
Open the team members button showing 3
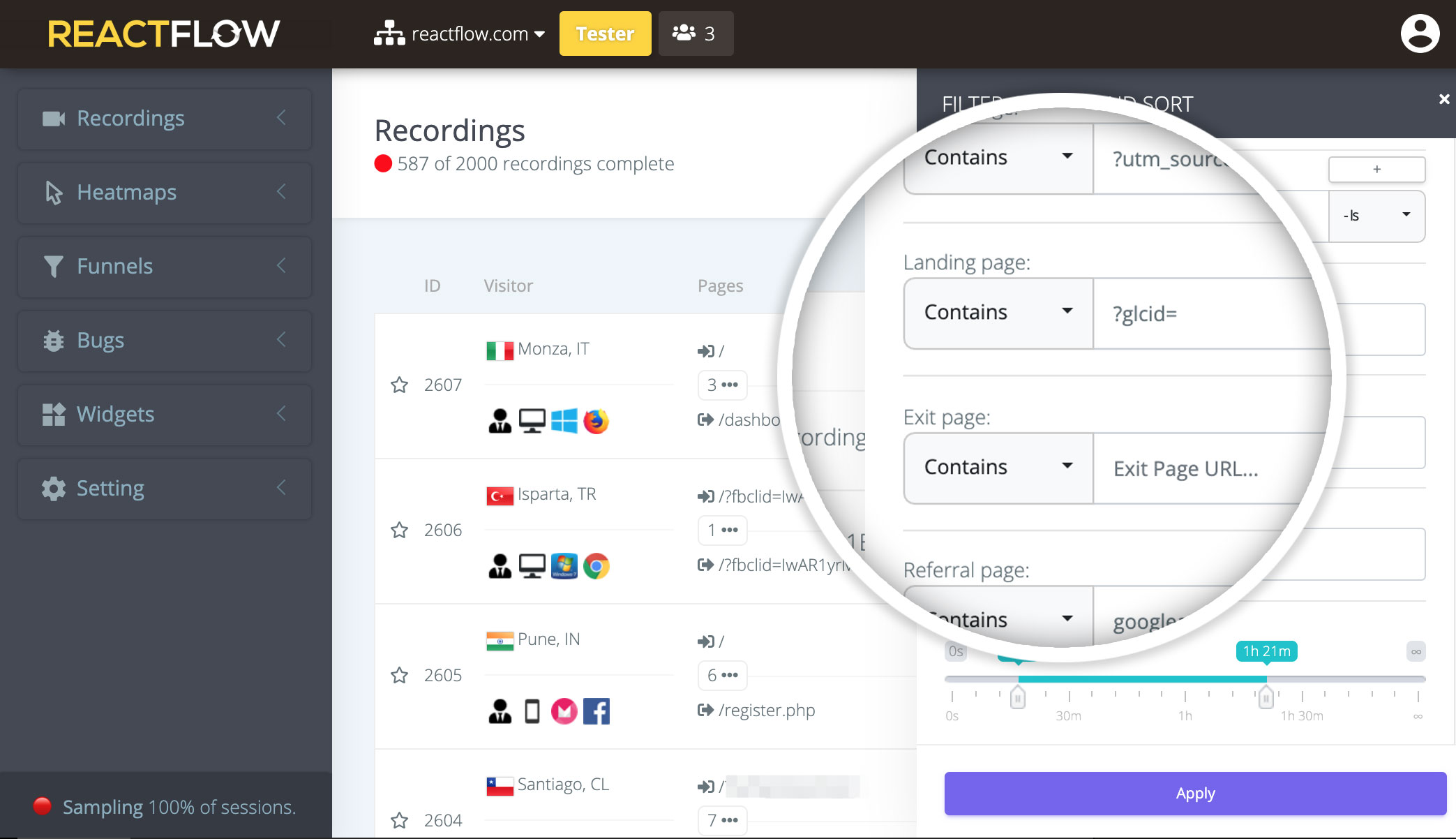click(x=696, y=34)
